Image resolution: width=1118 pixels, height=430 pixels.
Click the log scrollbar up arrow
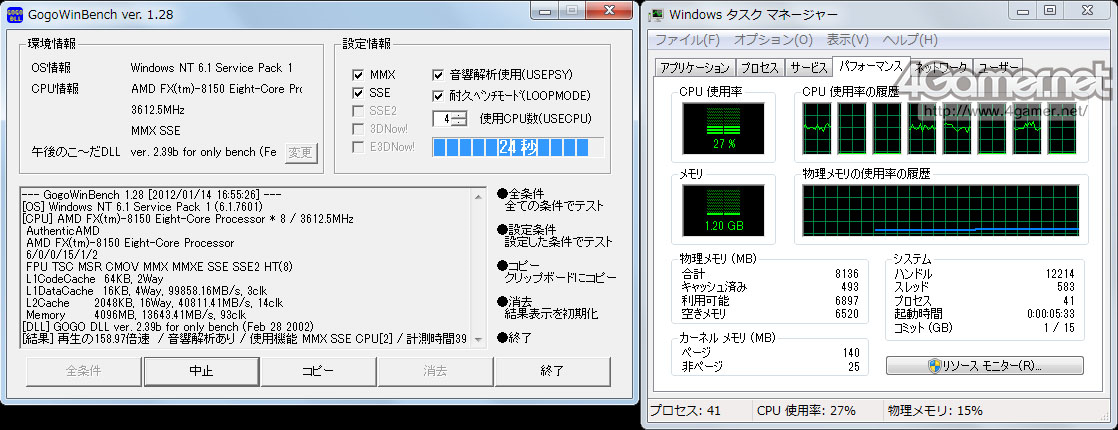click(x=478, y=194)
